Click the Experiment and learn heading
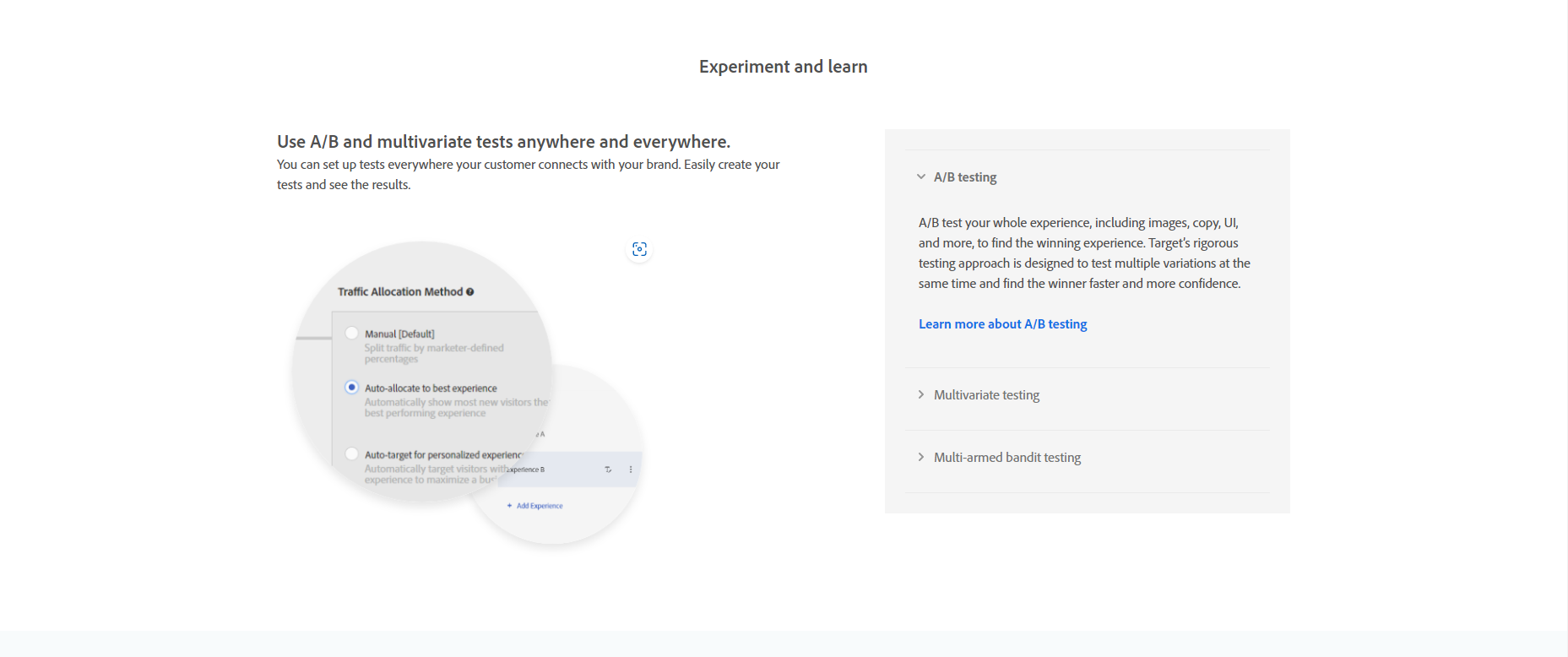Viewport: 1568px width, 657px height. [783, 67]
